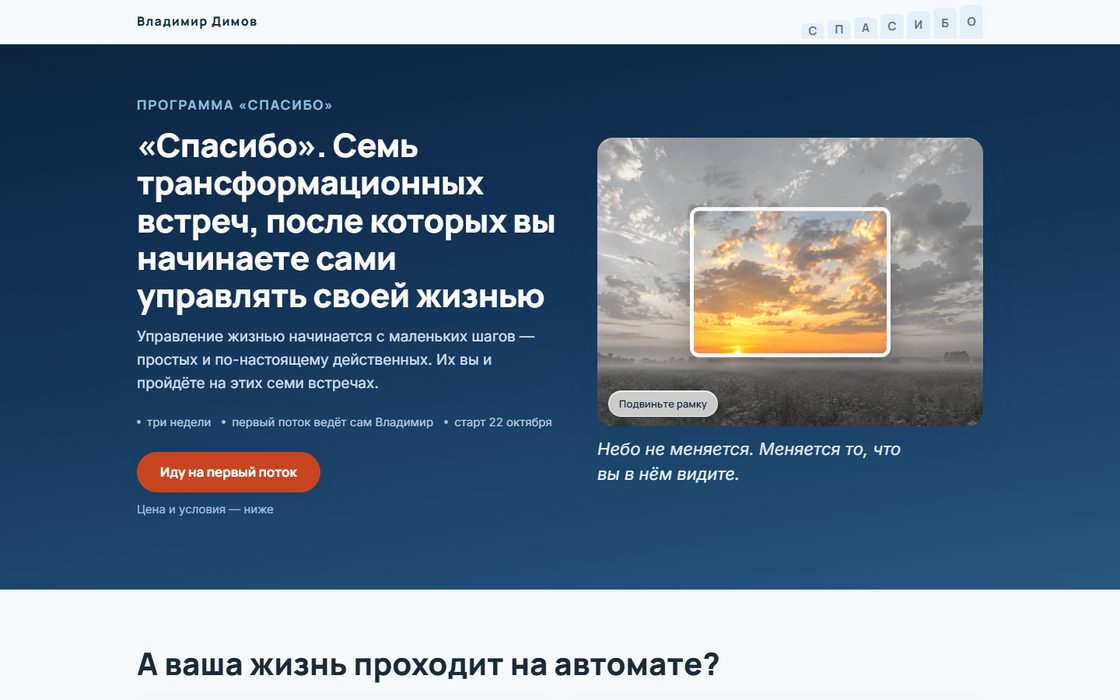
Task: Select the Б step tile in header
Action: 944,24
